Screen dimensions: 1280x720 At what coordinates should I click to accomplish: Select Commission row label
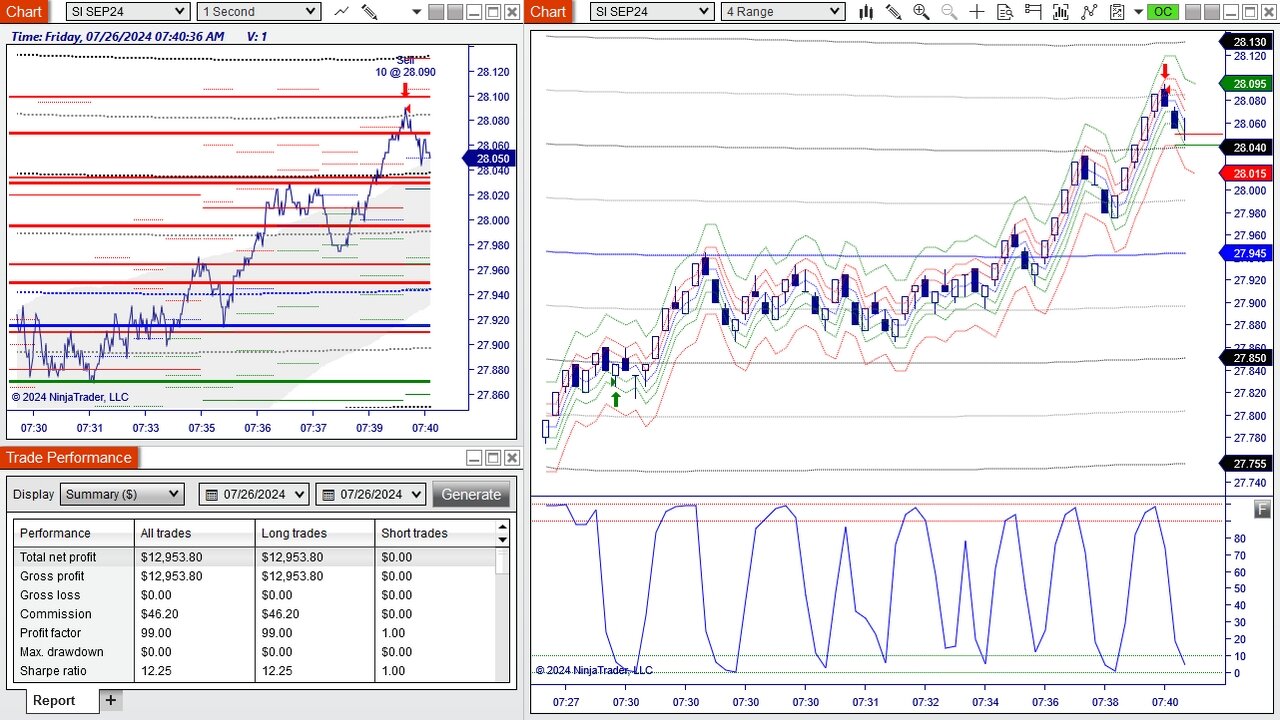pyautogui.click(x=55, y=614)
